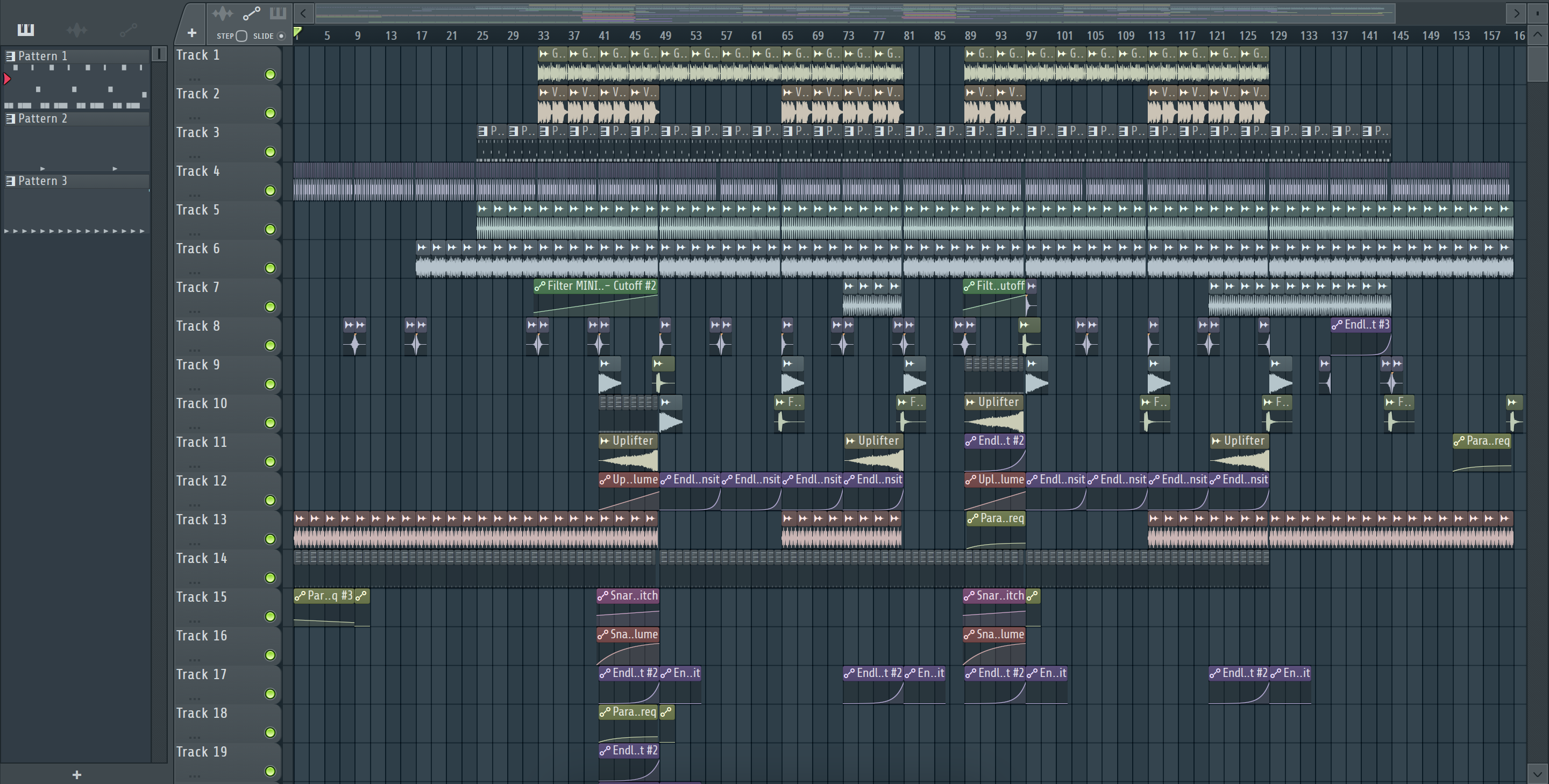This screenshot has height=784, width=1549.
Task: Click the Endl..t #3 automation icon on Track 8
Action: click(x=1337, y=325)
